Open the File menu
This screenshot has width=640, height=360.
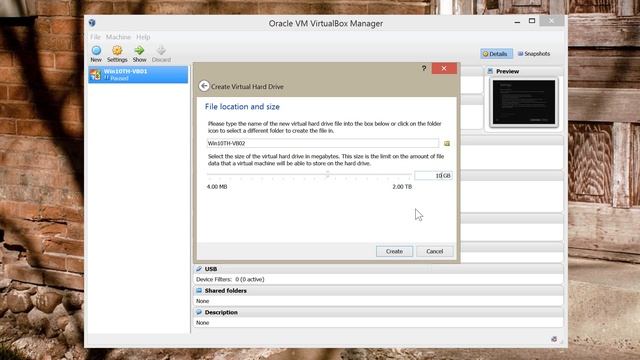(95, 37)
